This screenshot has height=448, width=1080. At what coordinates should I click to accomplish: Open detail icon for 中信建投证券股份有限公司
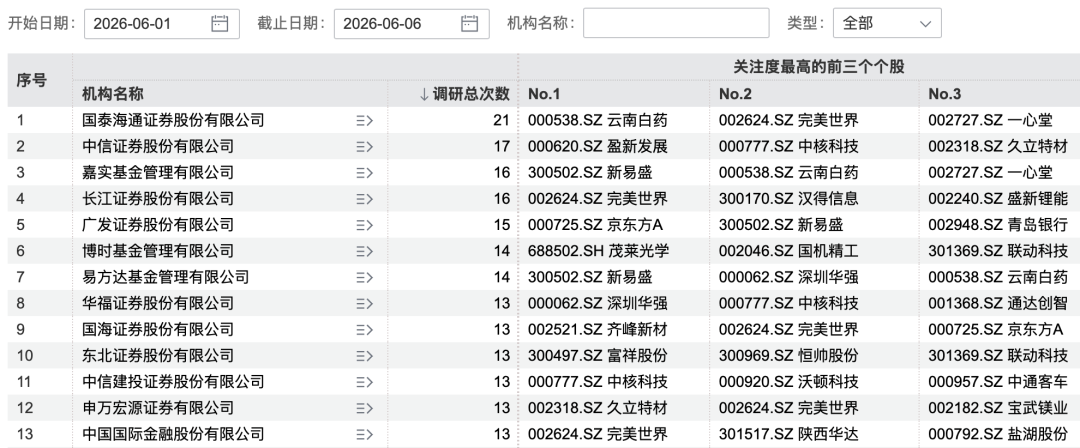point(364,383)
